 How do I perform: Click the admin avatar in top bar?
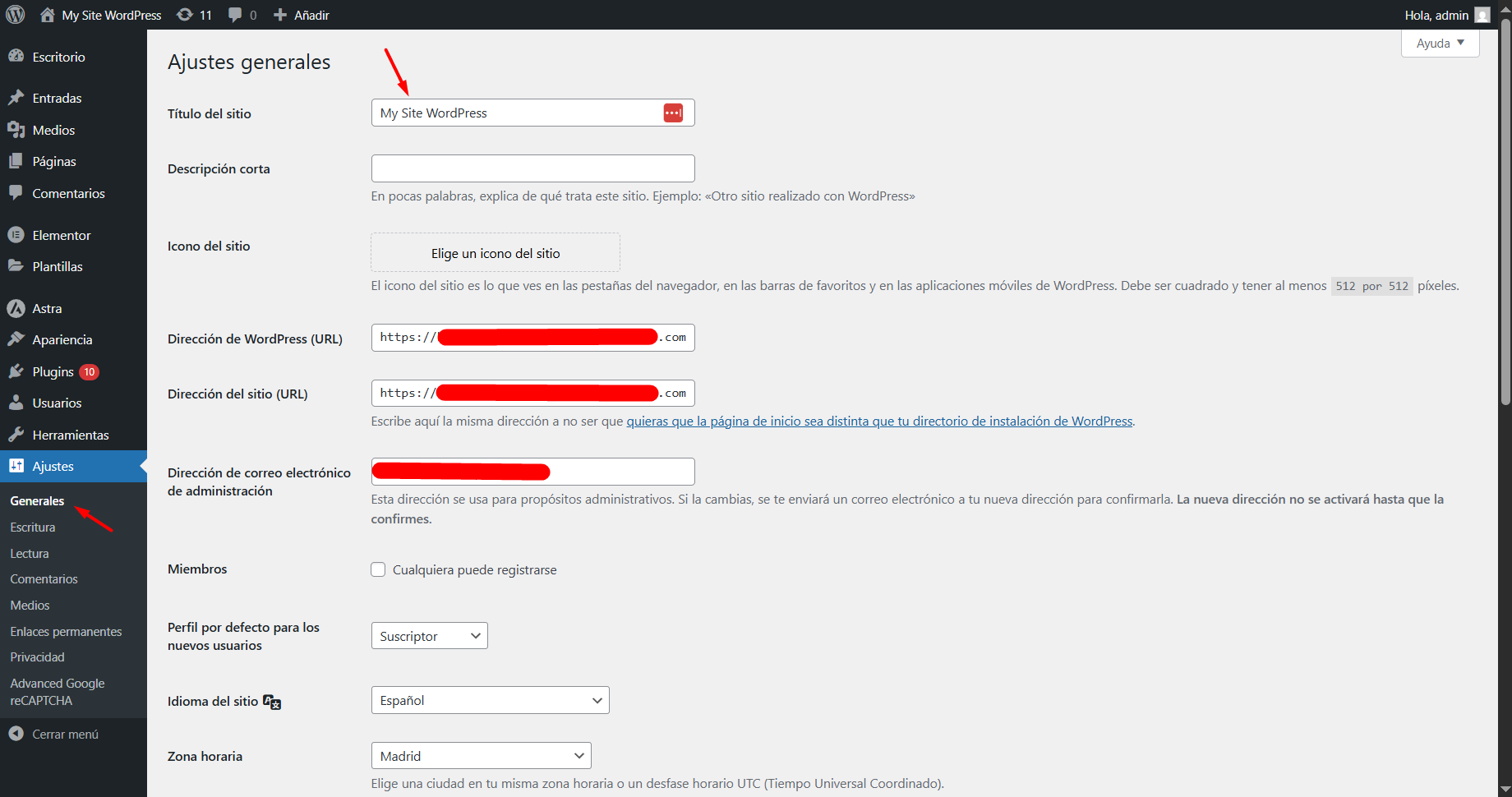click(1482, 15)
